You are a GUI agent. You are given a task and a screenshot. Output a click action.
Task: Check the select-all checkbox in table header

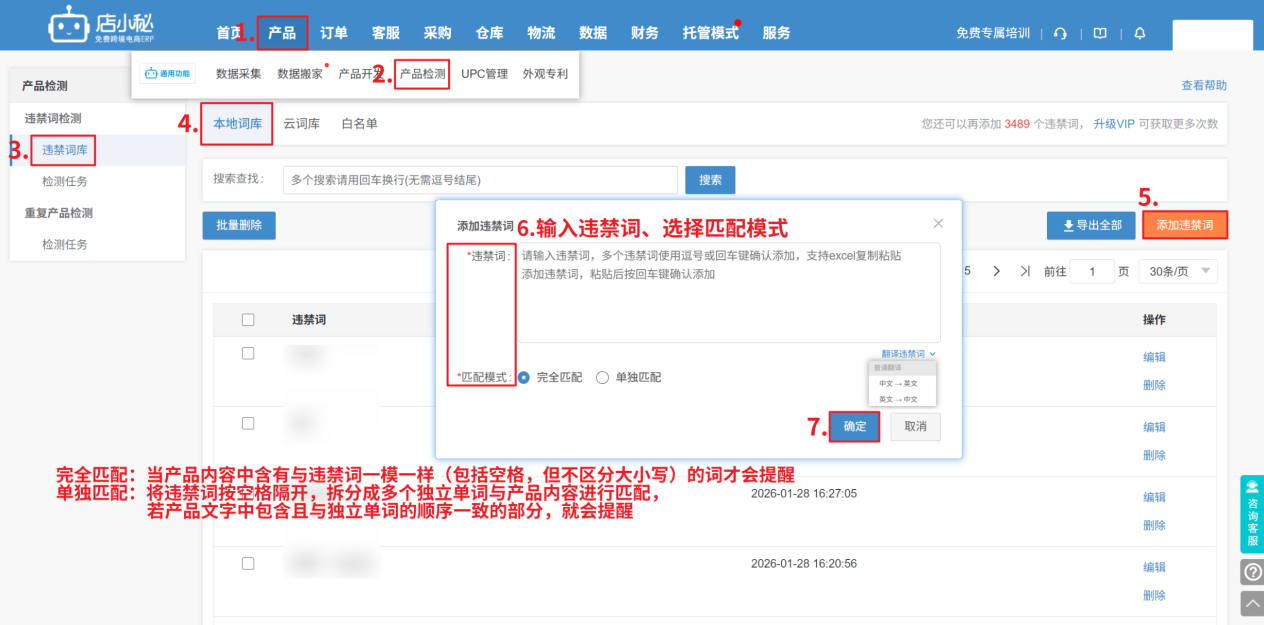pos(248,320)
